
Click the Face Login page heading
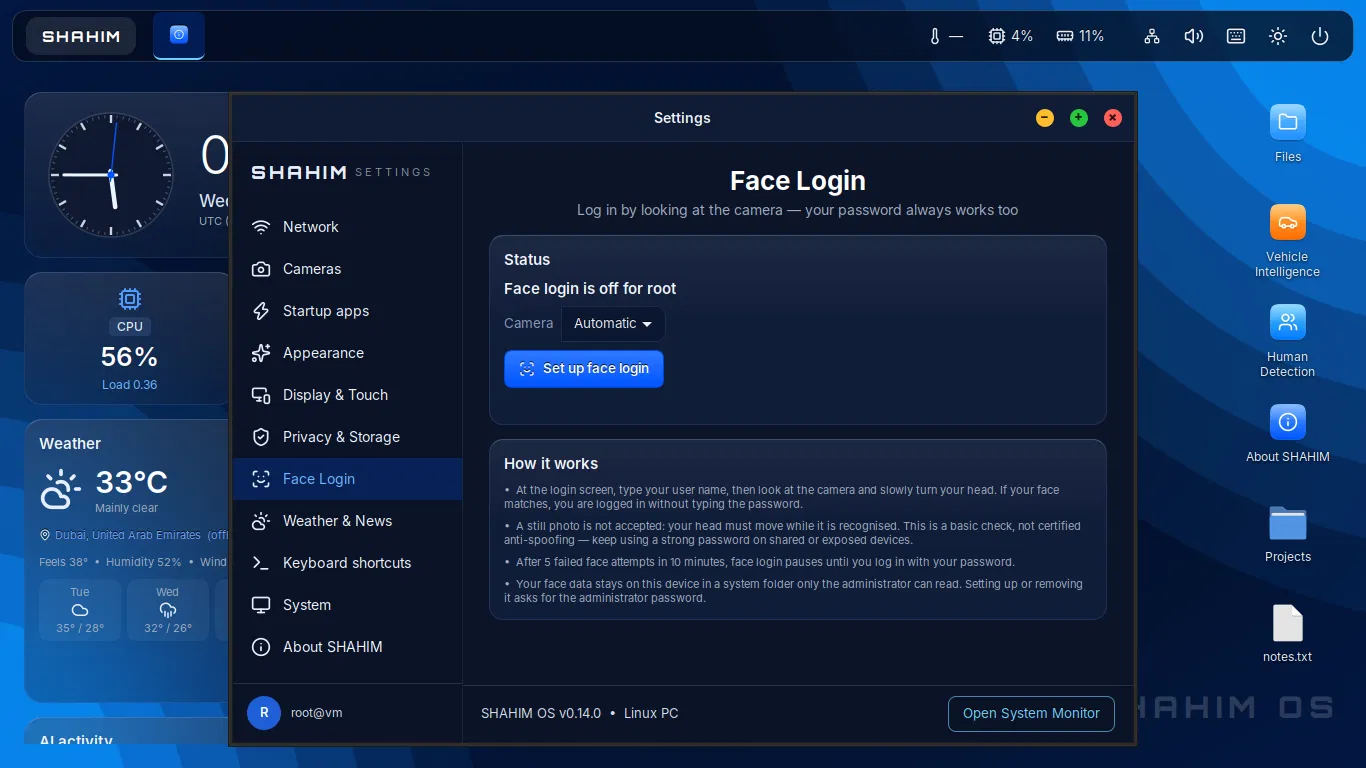coord(798,181)
